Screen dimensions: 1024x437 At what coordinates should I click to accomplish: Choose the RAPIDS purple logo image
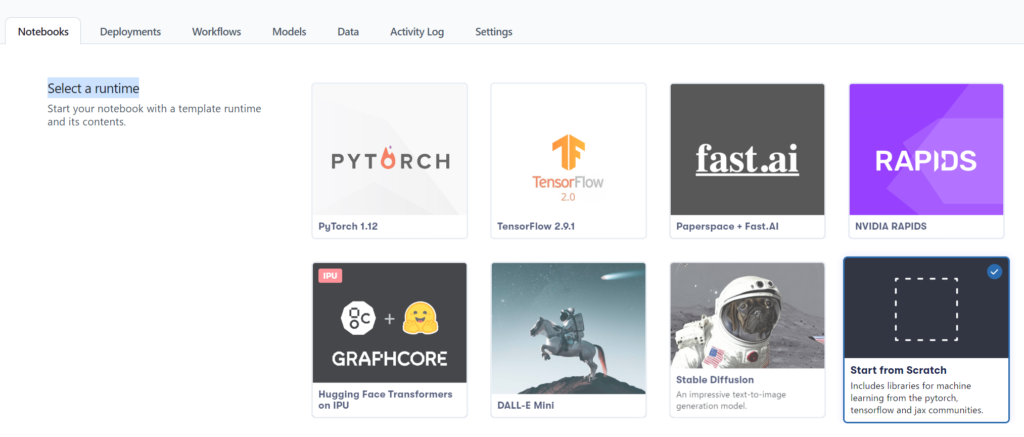click(x=926, y=150)
